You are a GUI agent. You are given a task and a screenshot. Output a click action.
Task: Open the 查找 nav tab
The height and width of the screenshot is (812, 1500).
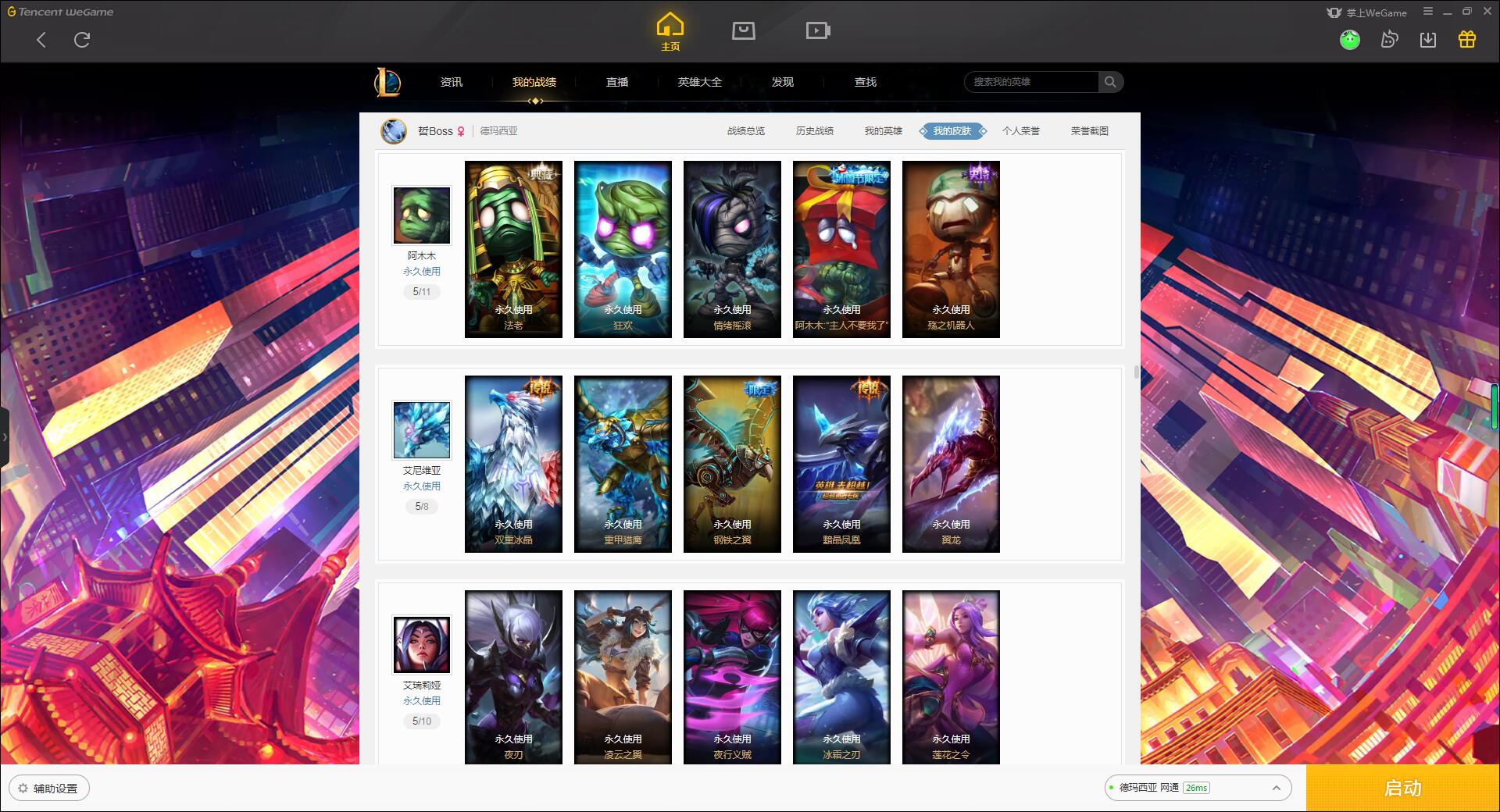866,82
